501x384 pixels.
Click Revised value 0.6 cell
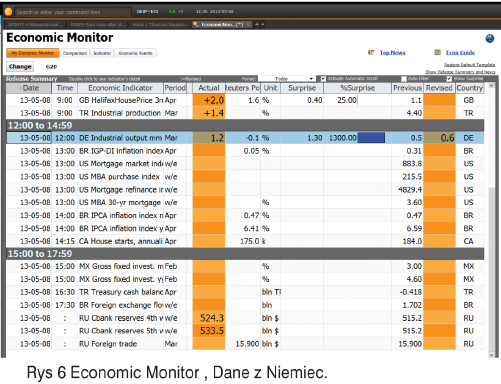click(439, 138)
